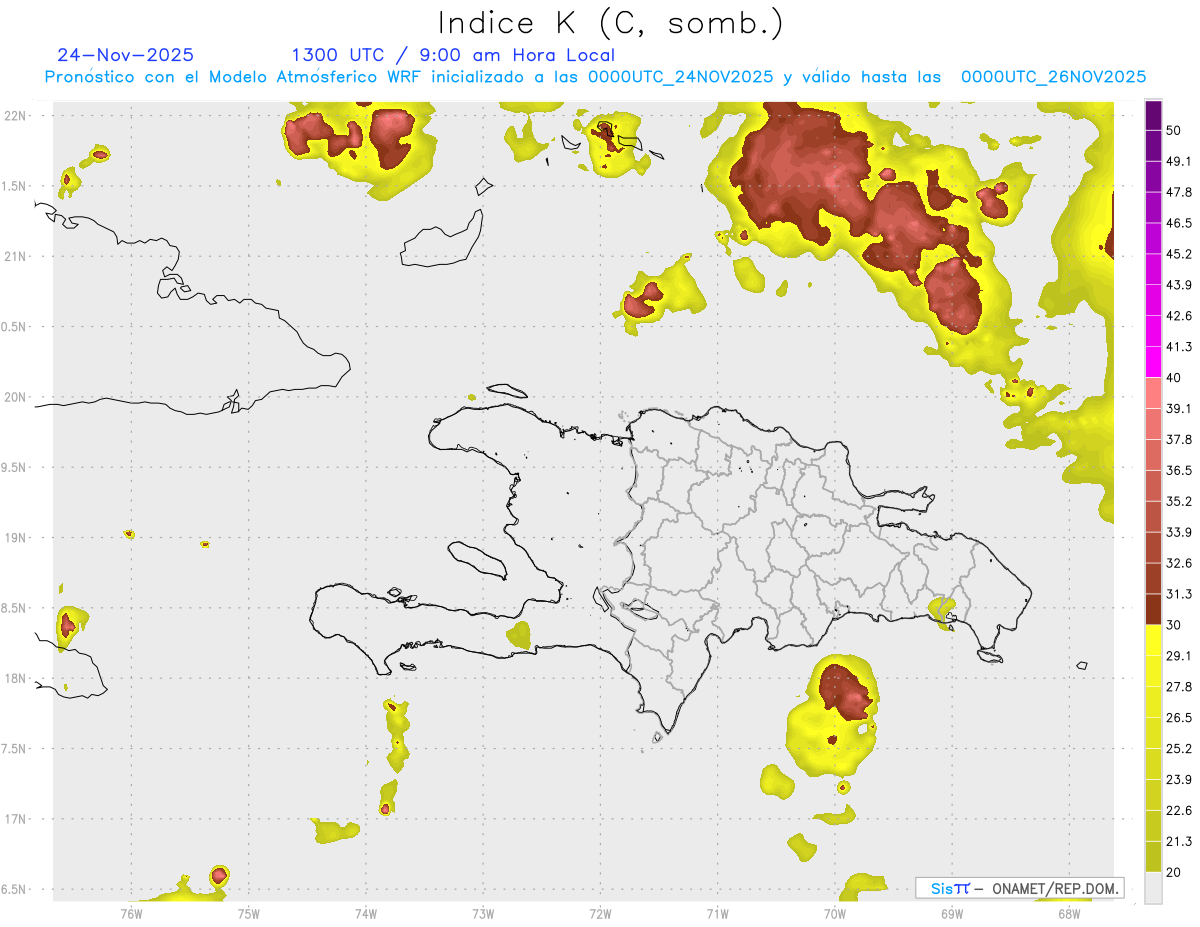Click the "ONAMET/REP.DOM." credit label

(x=1055, y=888)
